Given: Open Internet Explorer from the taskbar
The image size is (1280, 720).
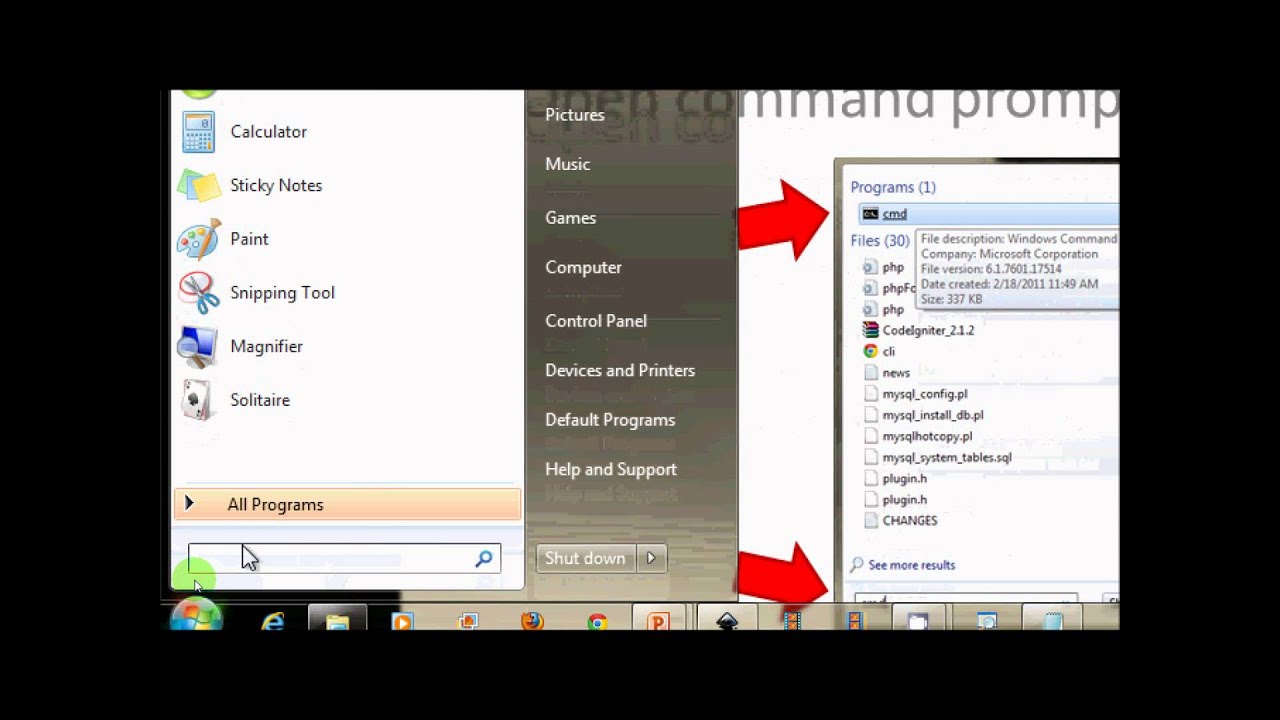Looking at the screenshot, I should pyautogui.click(x=272, y=621).
